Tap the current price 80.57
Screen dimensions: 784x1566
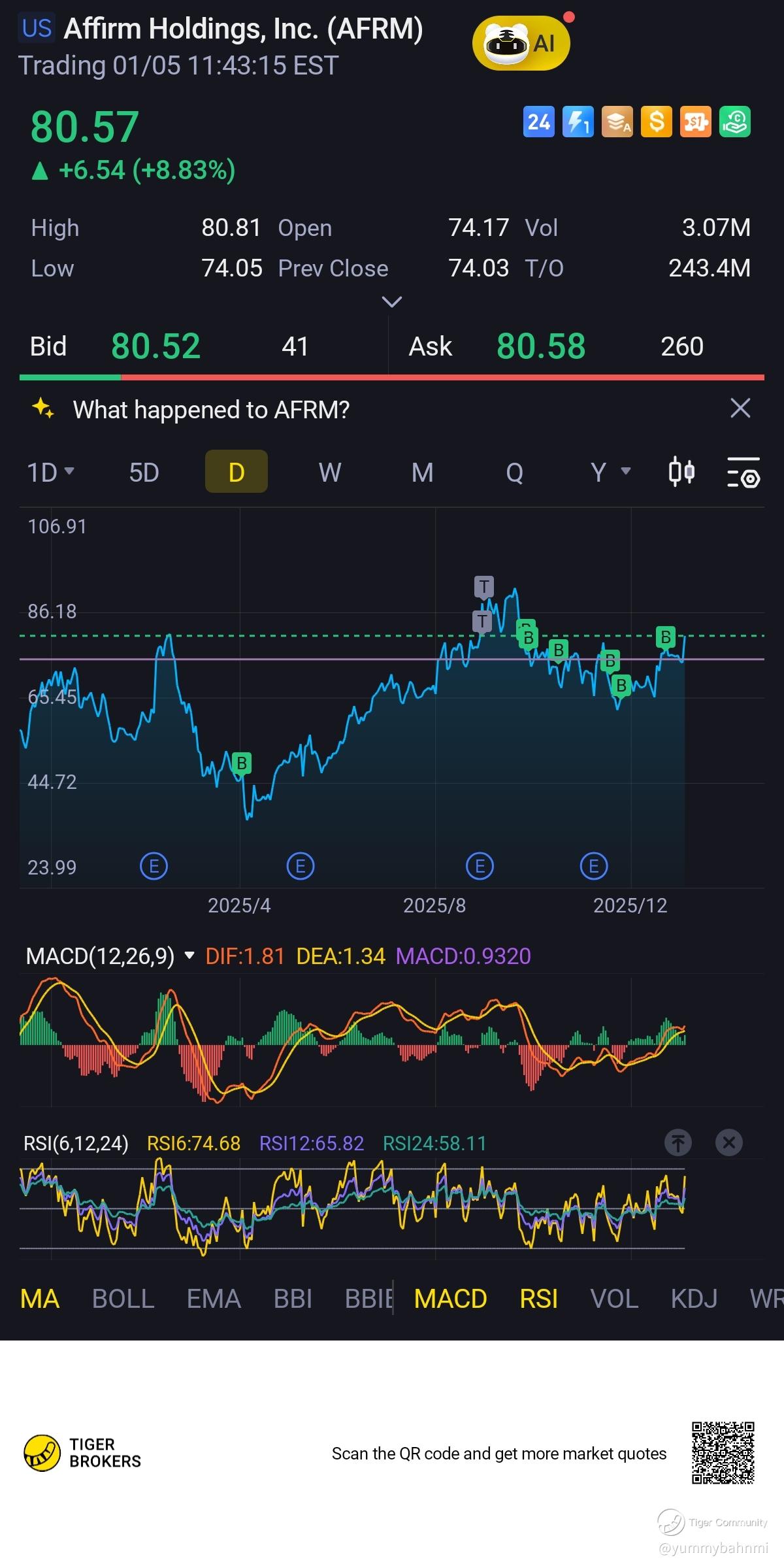[85, 126]
